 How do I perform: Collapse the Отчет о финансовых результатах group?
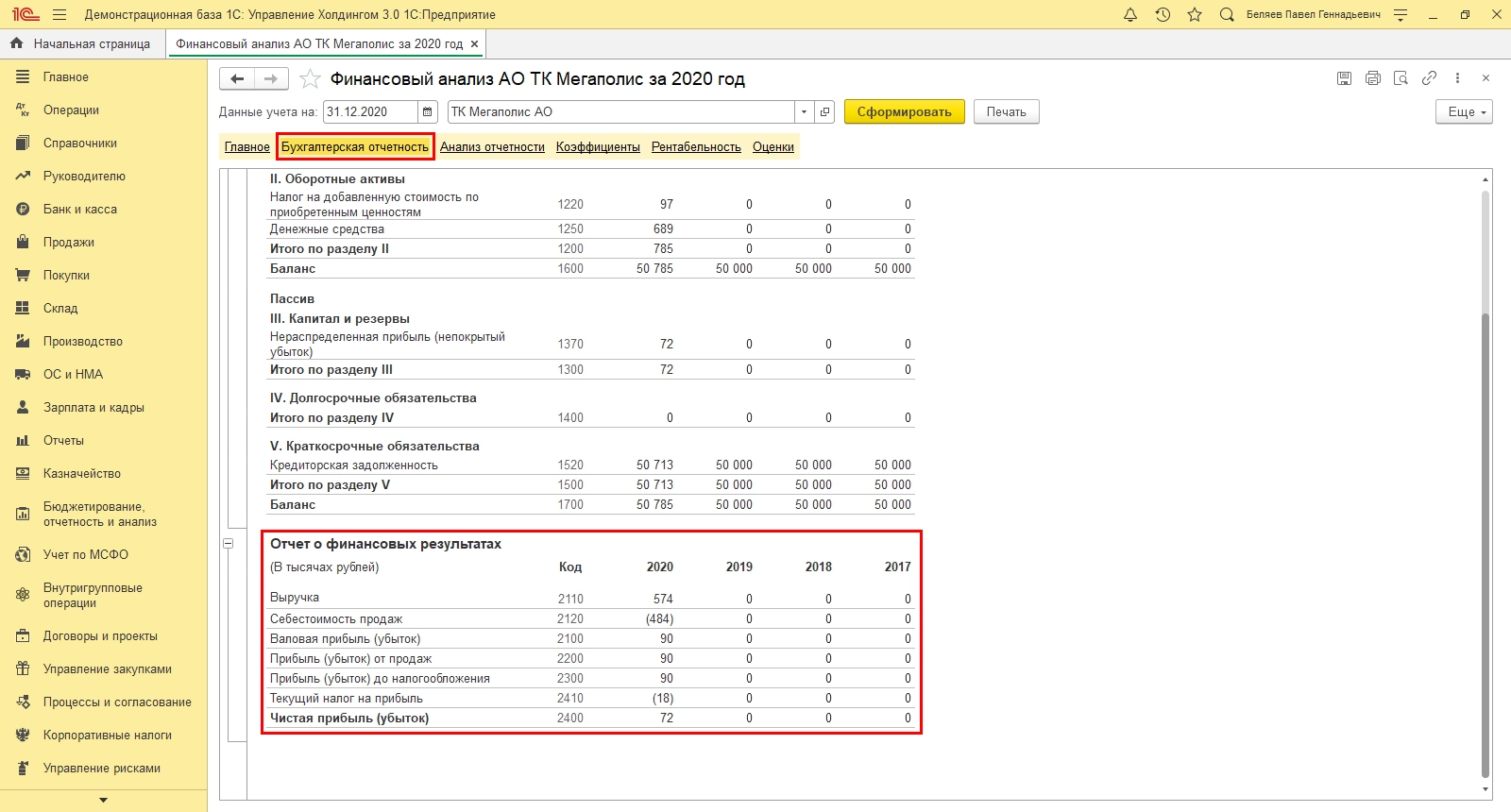[229, 544]
